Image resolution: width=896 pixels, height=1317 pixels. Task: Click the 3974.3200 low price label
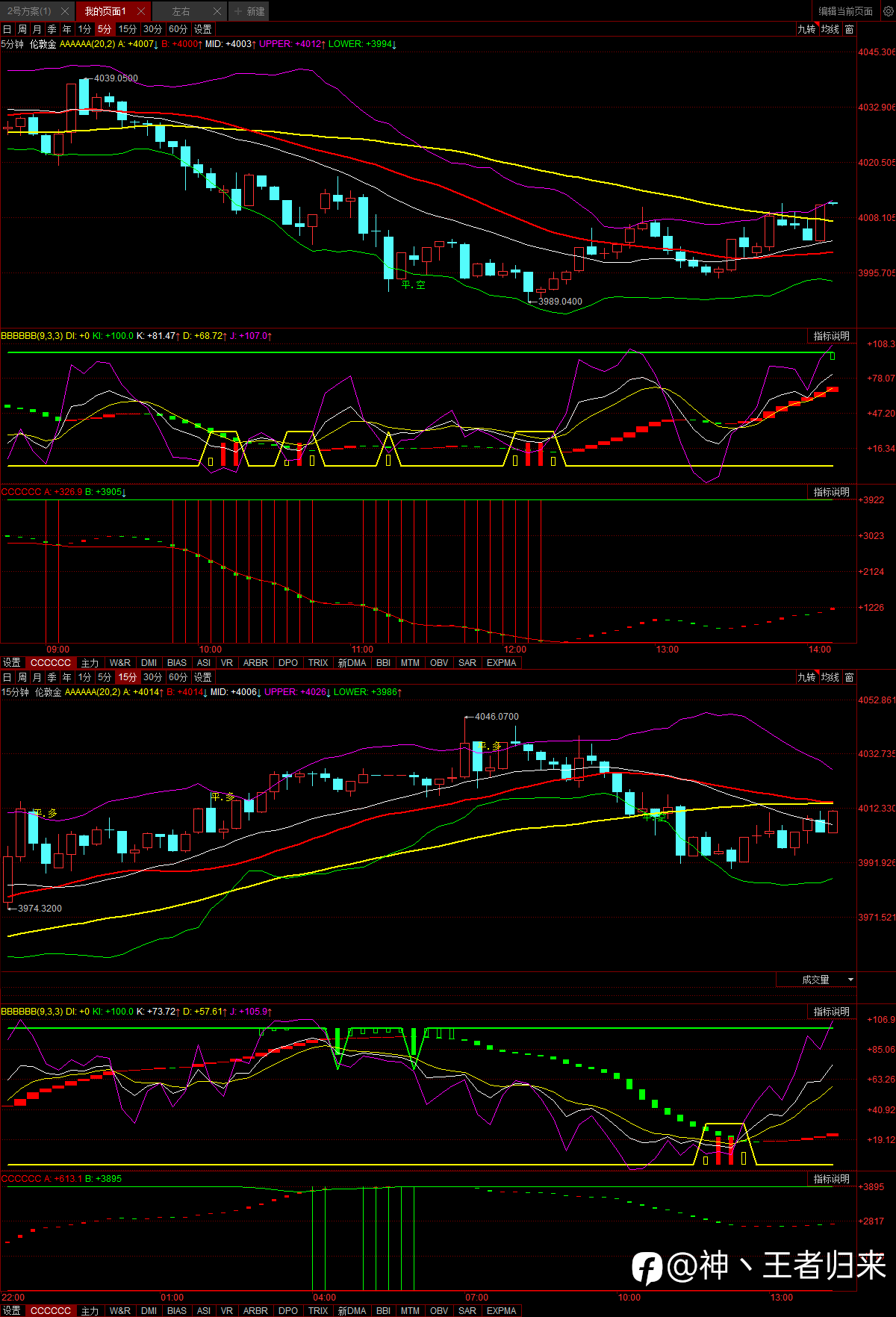(40, 909)
